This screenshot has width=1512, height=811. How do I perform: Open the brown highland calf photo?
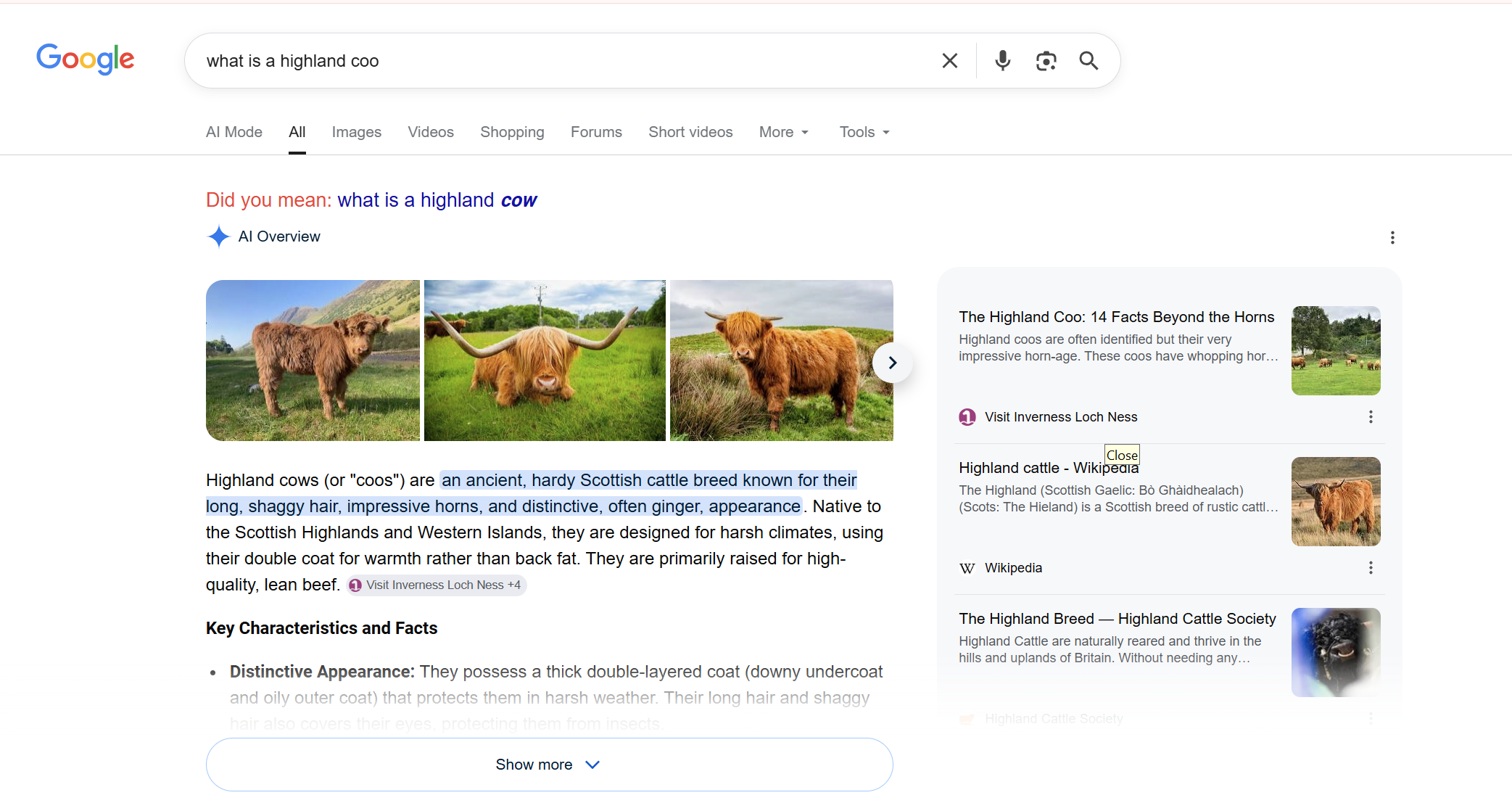click(313, 361)
